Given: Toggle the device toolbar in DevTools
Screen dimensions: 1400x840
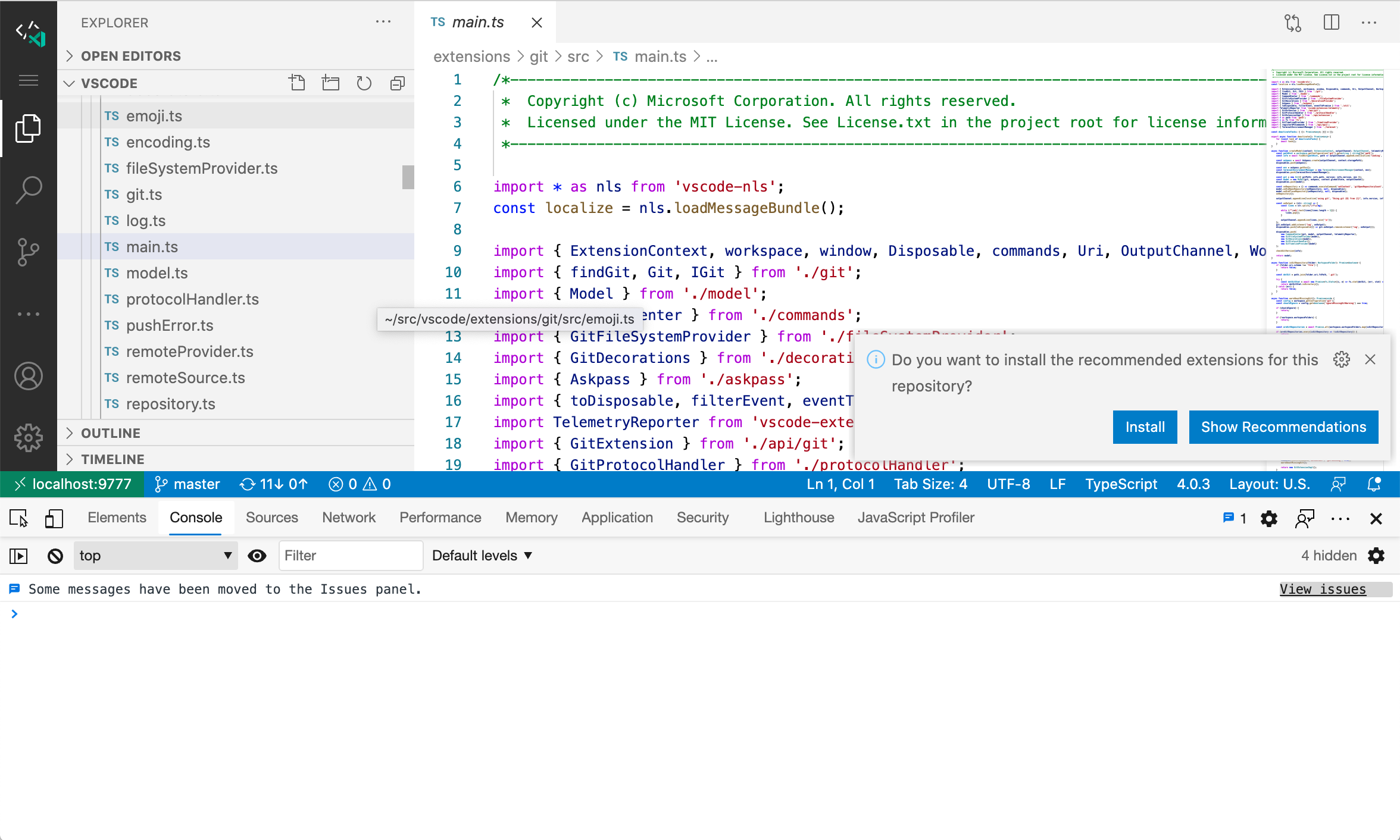Looking at the screenshot, I should [x=54, y=518].
